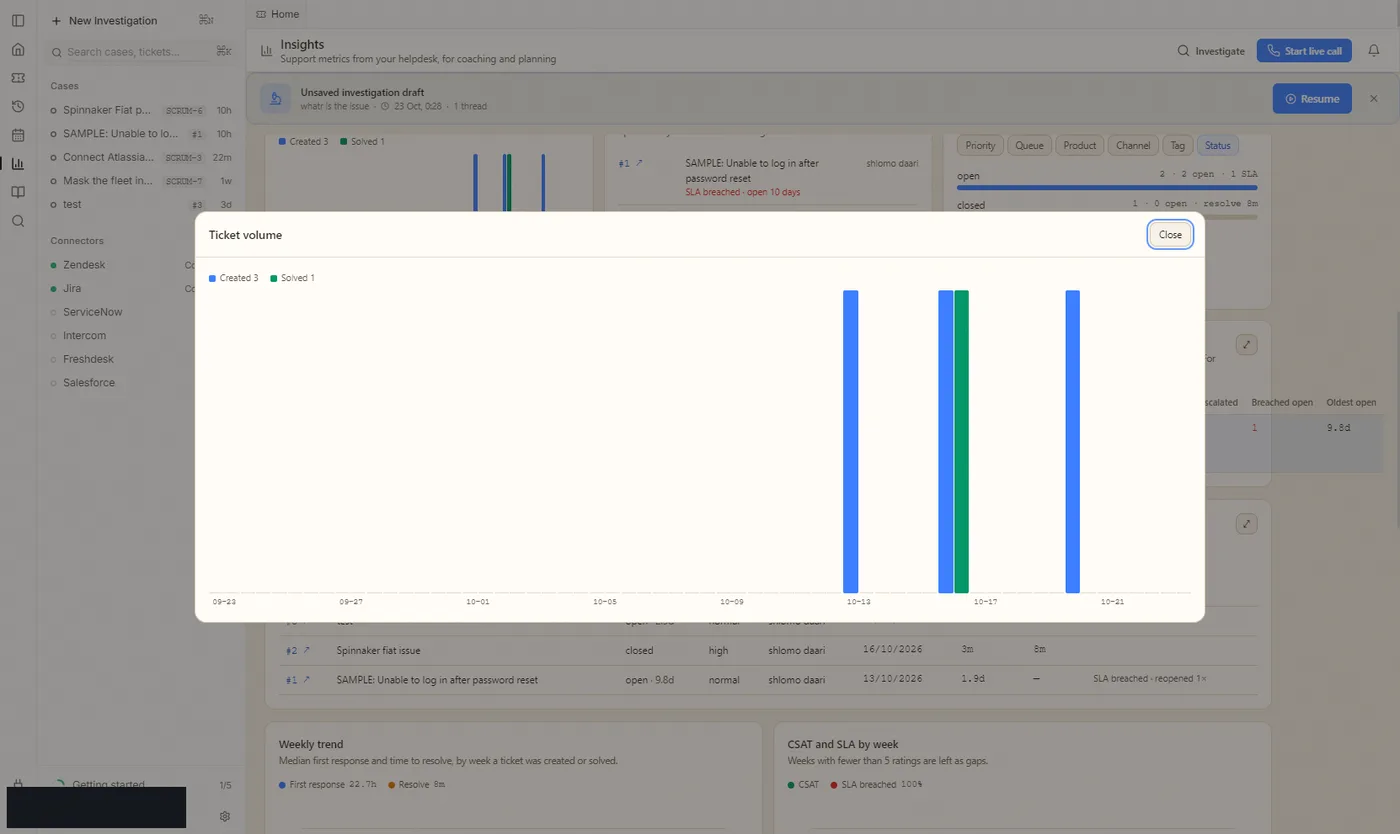
Task: Focus the Search cases, tickets field
Action: [x=139, y=52]
